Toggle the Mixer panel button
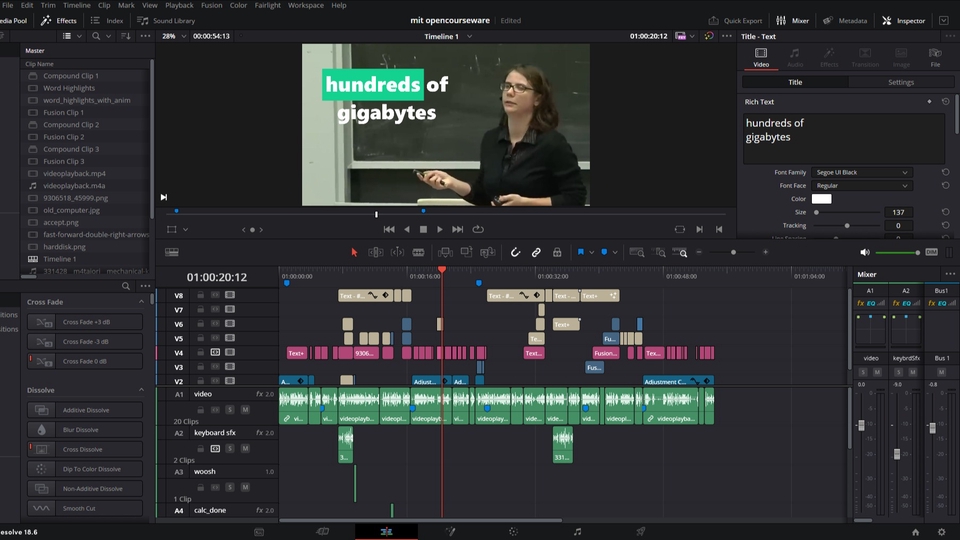This screenshot has width=960, height=540. 793,20
